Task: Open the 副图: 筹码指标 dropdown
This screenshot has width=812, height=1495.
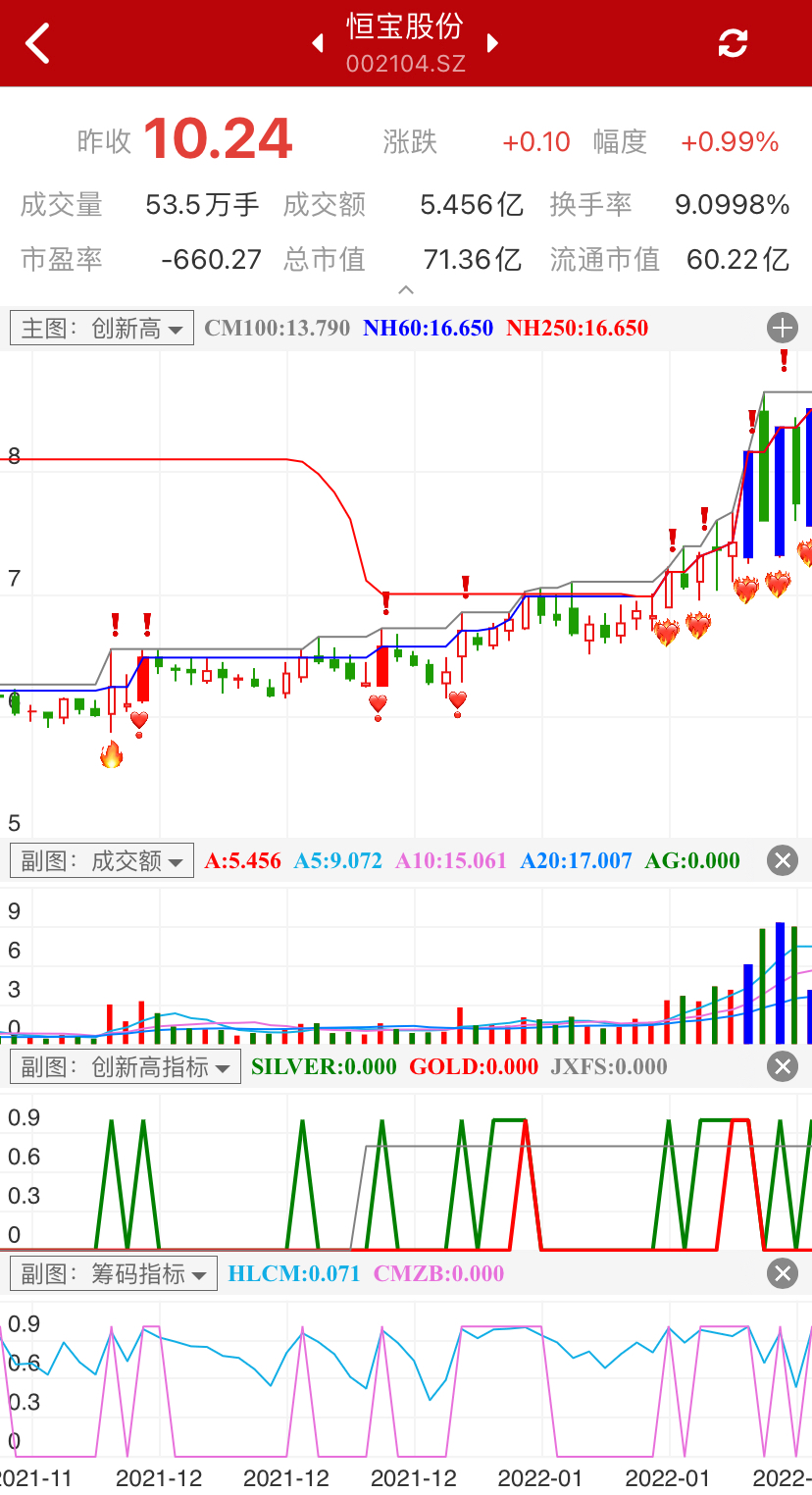Action: coord(114,1273)
